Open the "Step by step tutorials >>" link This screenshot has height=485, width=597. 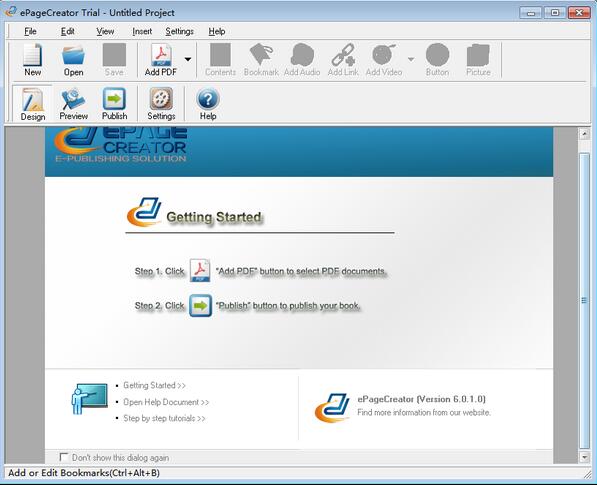[164, 418]
